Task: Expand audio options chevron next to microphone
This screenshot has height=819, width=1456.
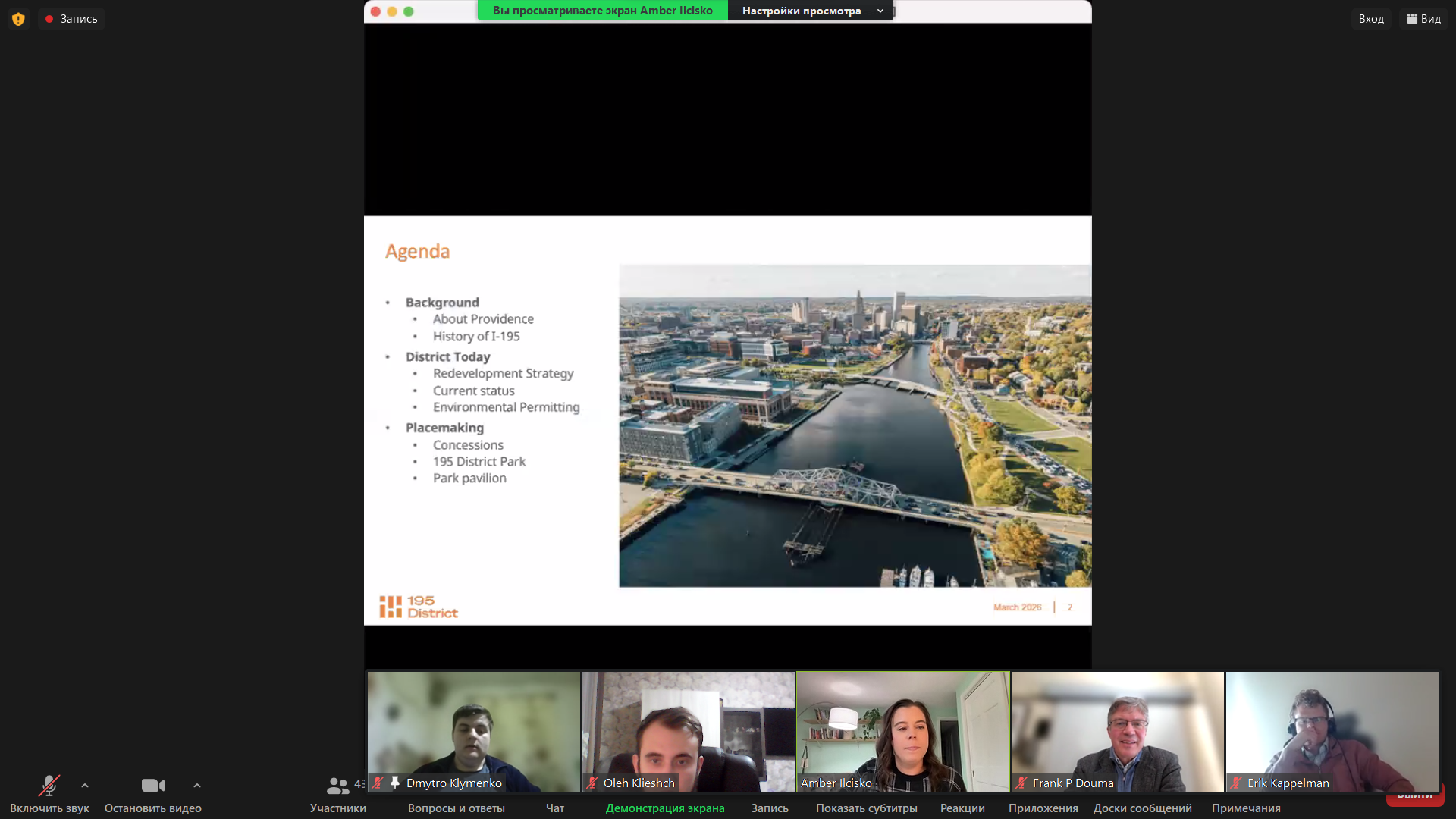Action: (85, 786)
